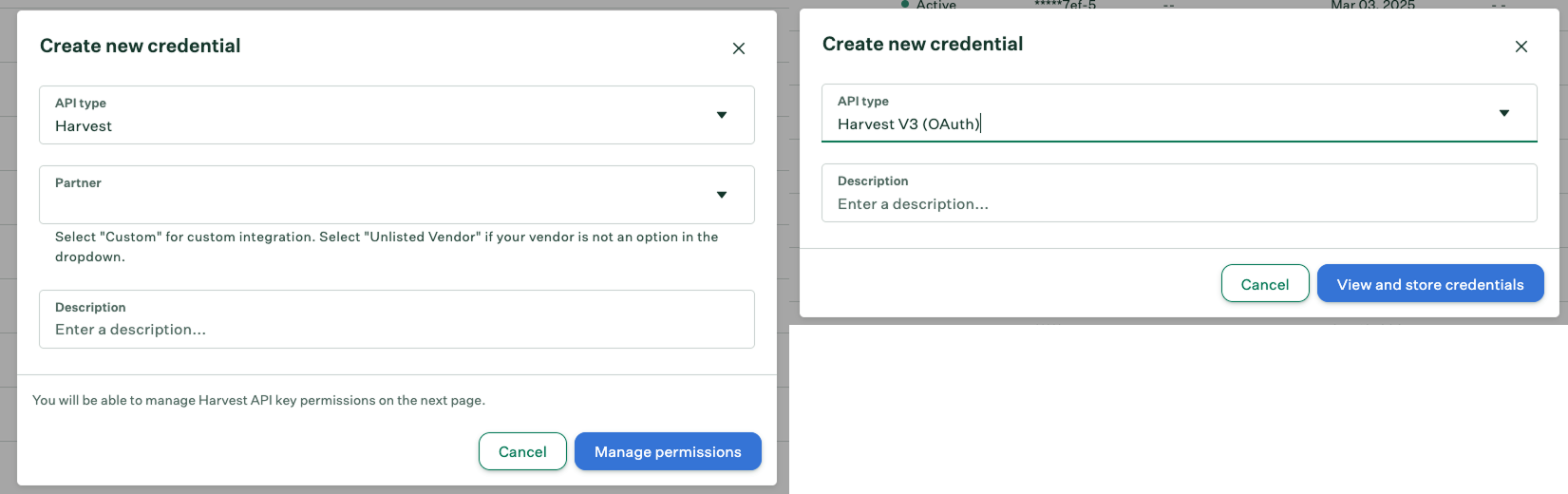
Task: Close the Harvest V3 (OAuth) credential dialog
Action: [x=1521, y=47]
